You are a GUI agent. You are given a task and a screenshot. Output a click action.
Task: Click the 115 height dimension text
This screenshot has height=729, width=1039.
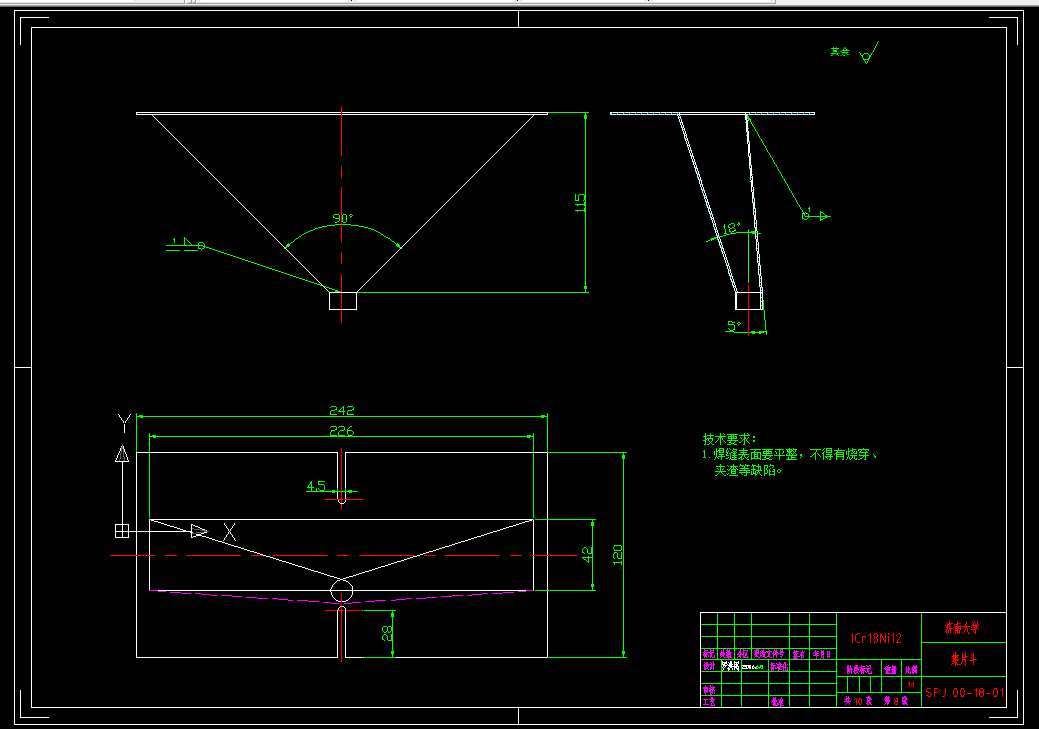[x=580, y=202]
